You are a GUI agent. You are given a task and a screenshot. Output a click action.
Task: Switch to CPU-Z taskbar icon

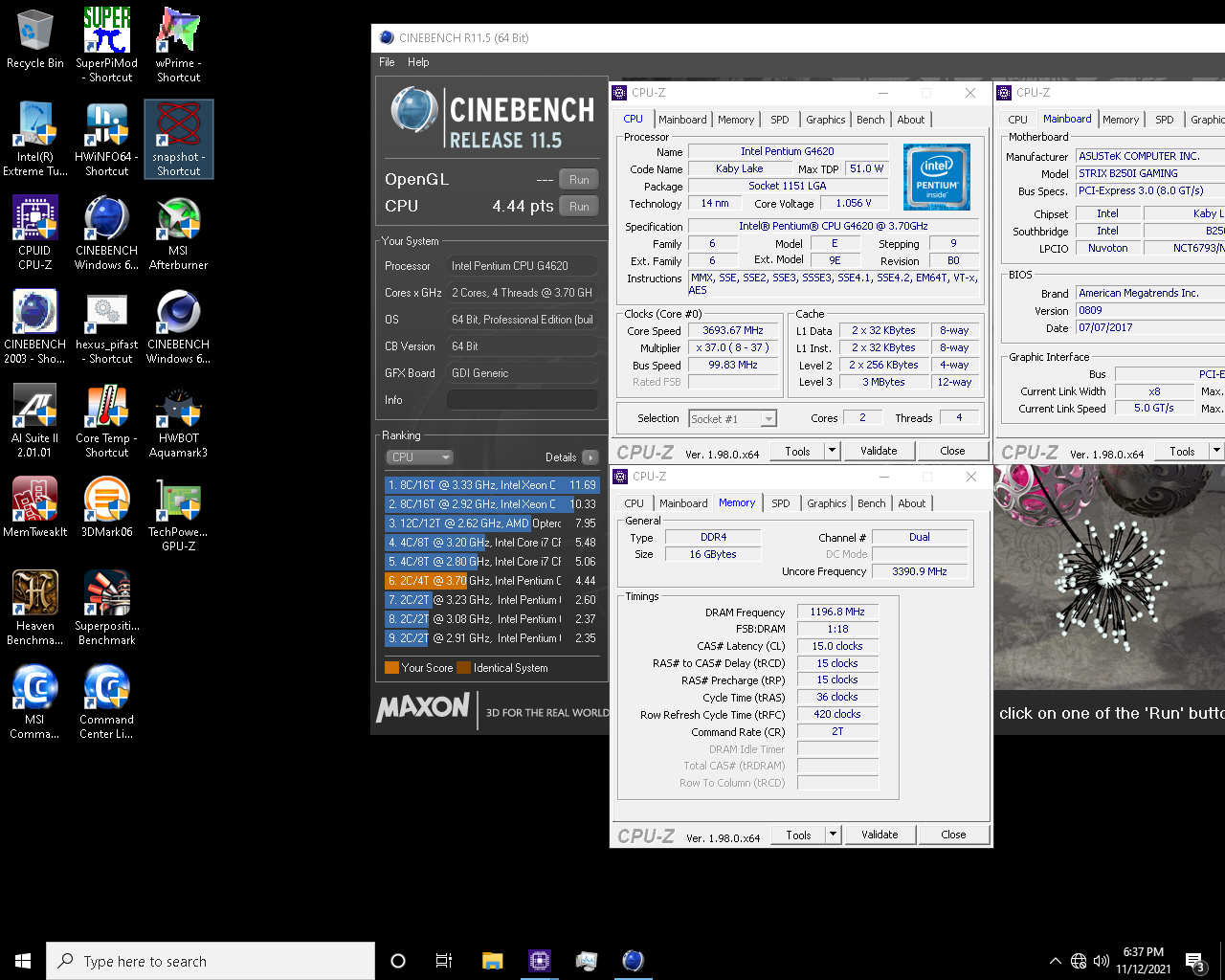coord(540,961)
